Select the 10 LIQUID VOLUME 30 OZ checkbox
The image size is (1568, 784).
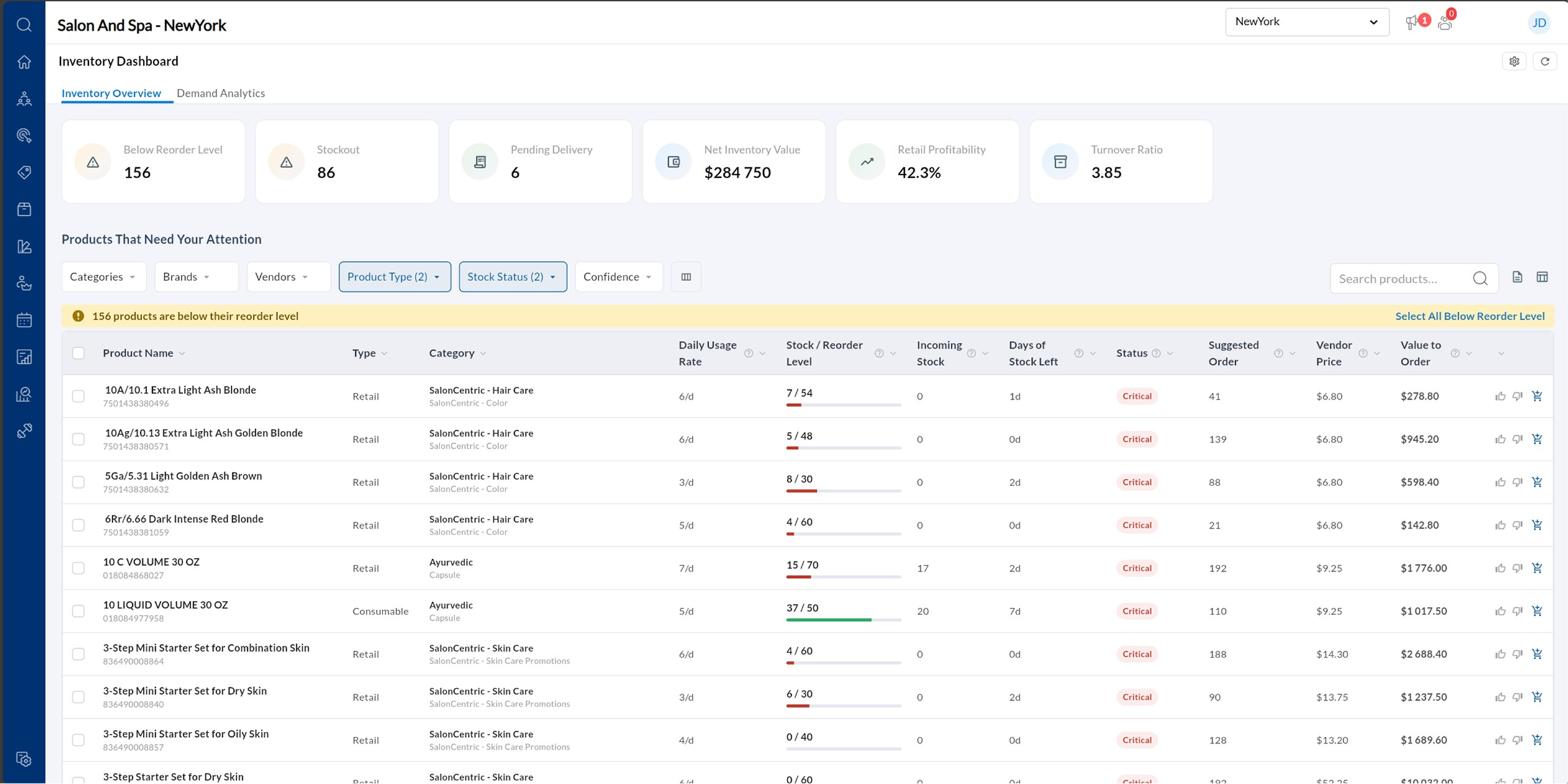point(78,611)
